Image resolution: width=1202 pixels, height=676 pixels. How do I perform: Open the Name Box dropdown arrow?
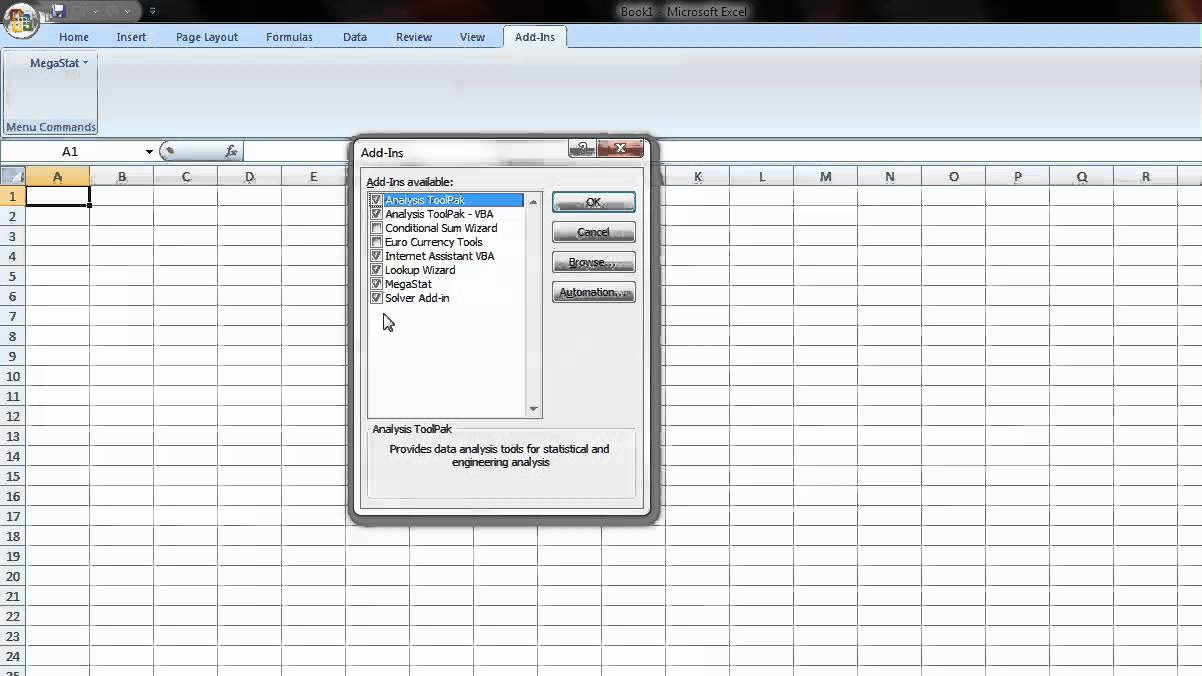pyautogui.click(x=149, y=152)
